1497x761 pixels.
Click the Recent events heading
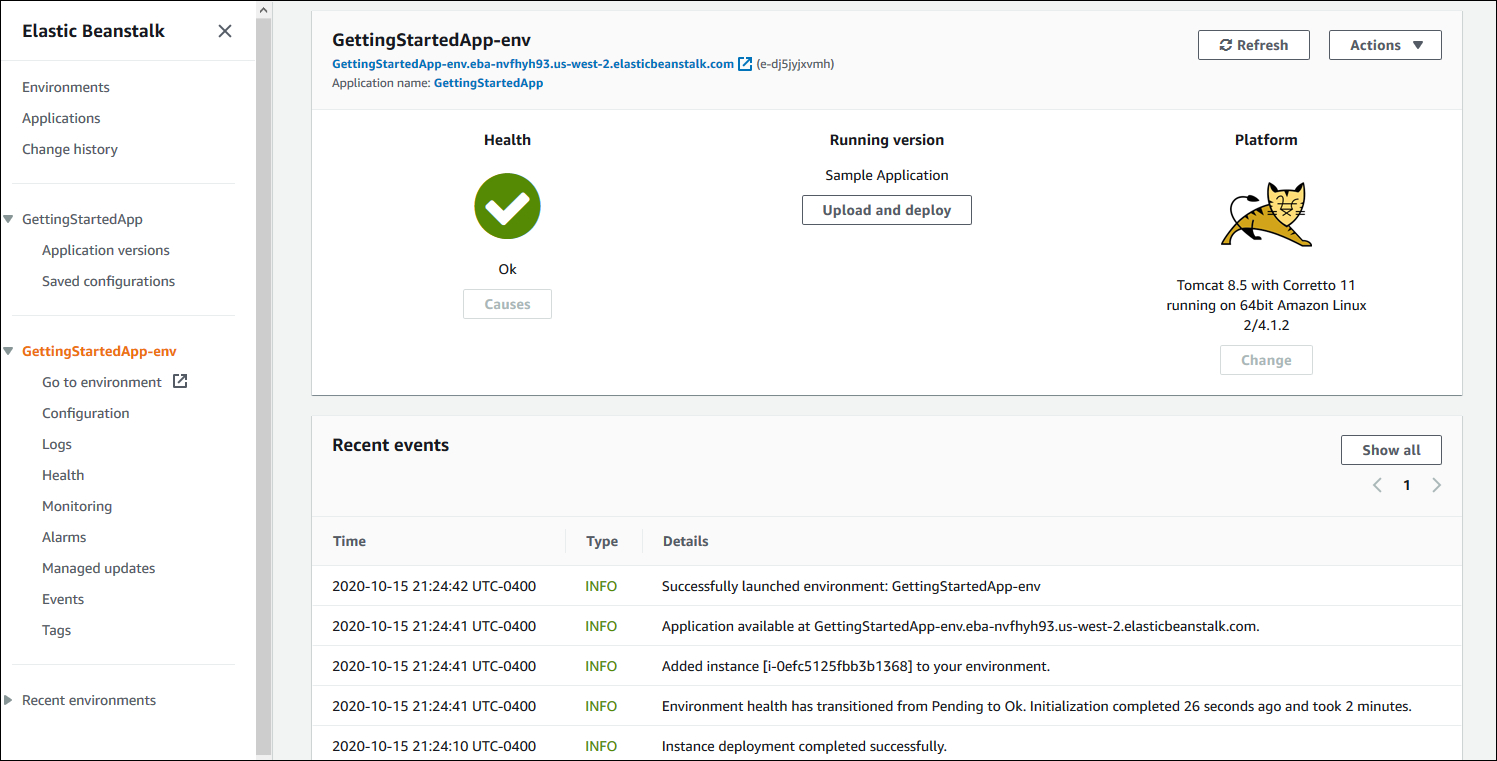[391, 445]
